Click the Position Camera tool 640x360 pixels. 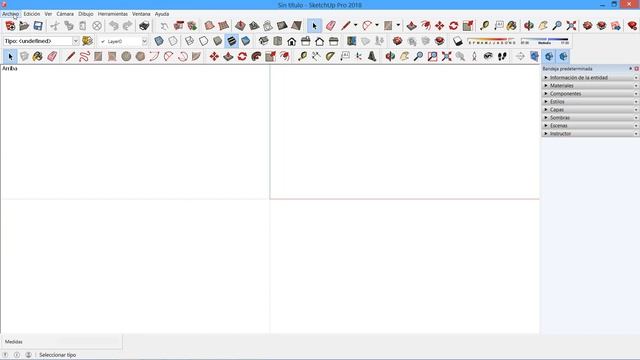click(x=474, y=56)
